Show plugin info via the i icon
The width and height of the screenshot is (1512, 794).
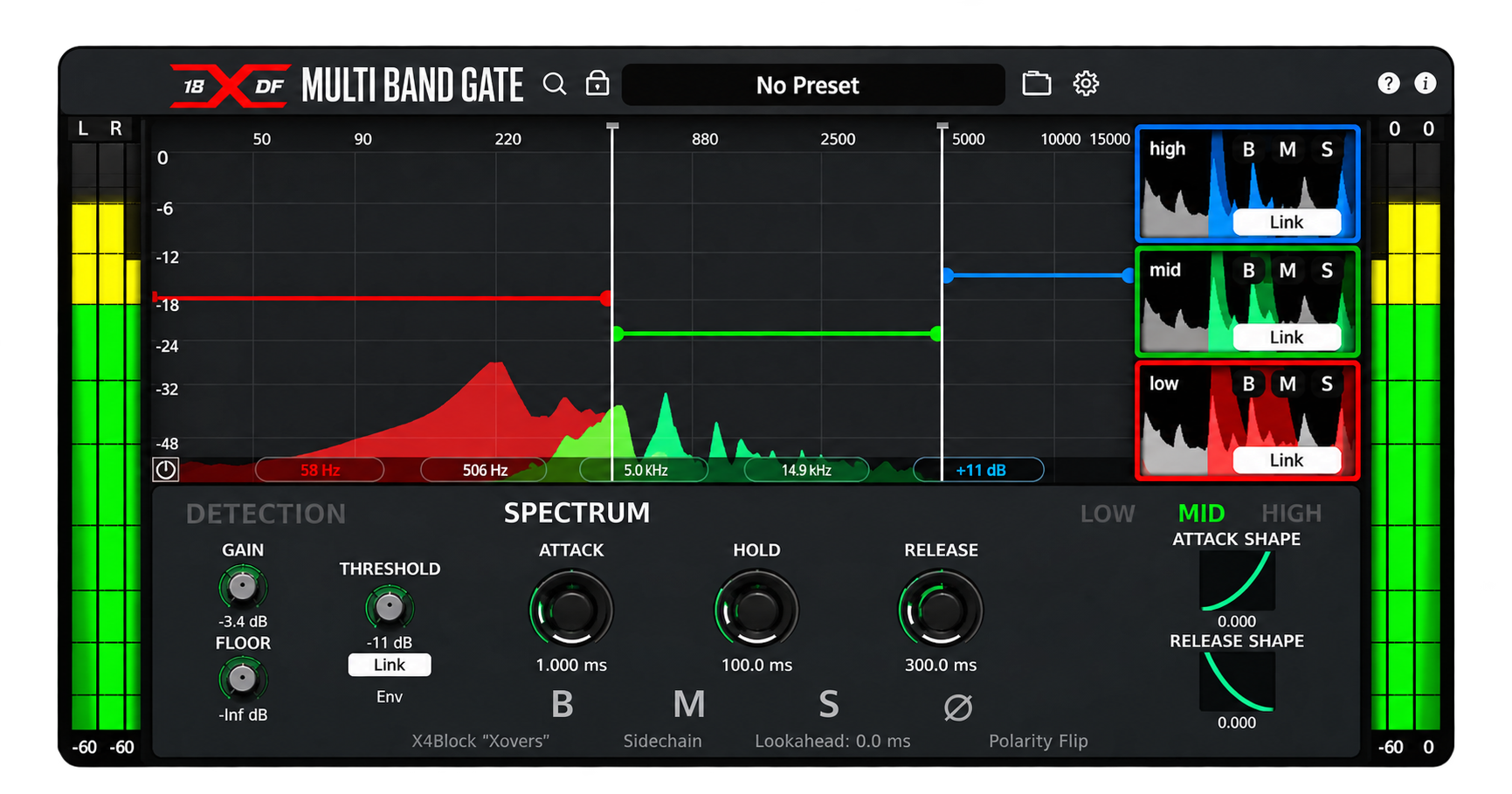point(1425,83)
